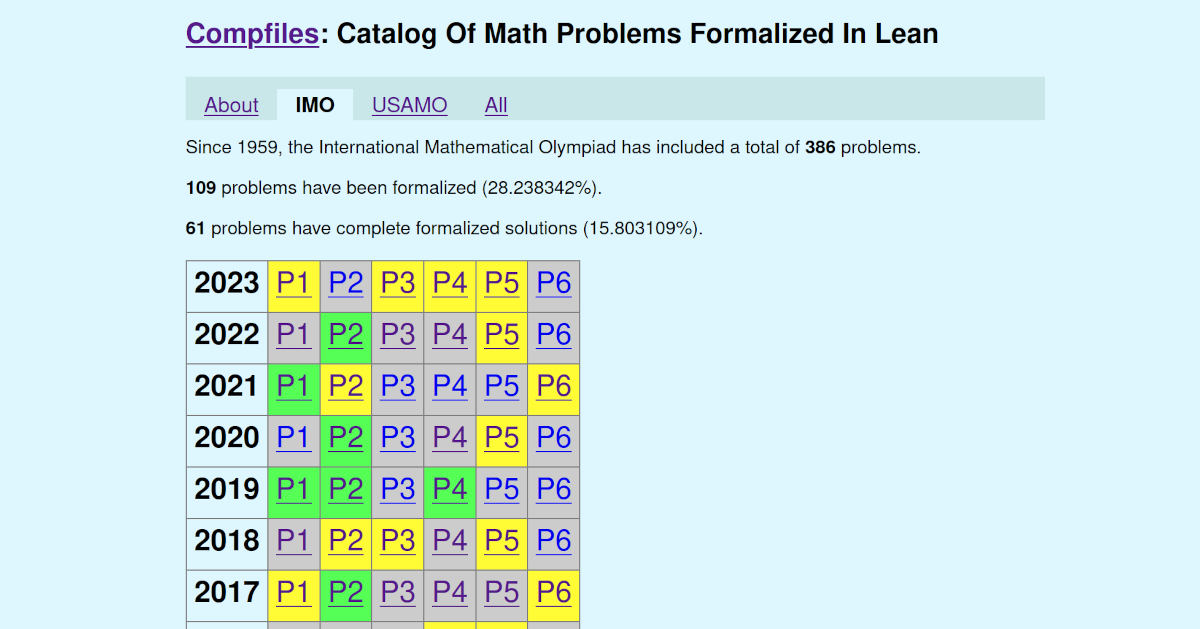The width and height of the screenshot is (1200, 629).
Task: Click P4 for year 2023
Action: click(x=450, y=283)
